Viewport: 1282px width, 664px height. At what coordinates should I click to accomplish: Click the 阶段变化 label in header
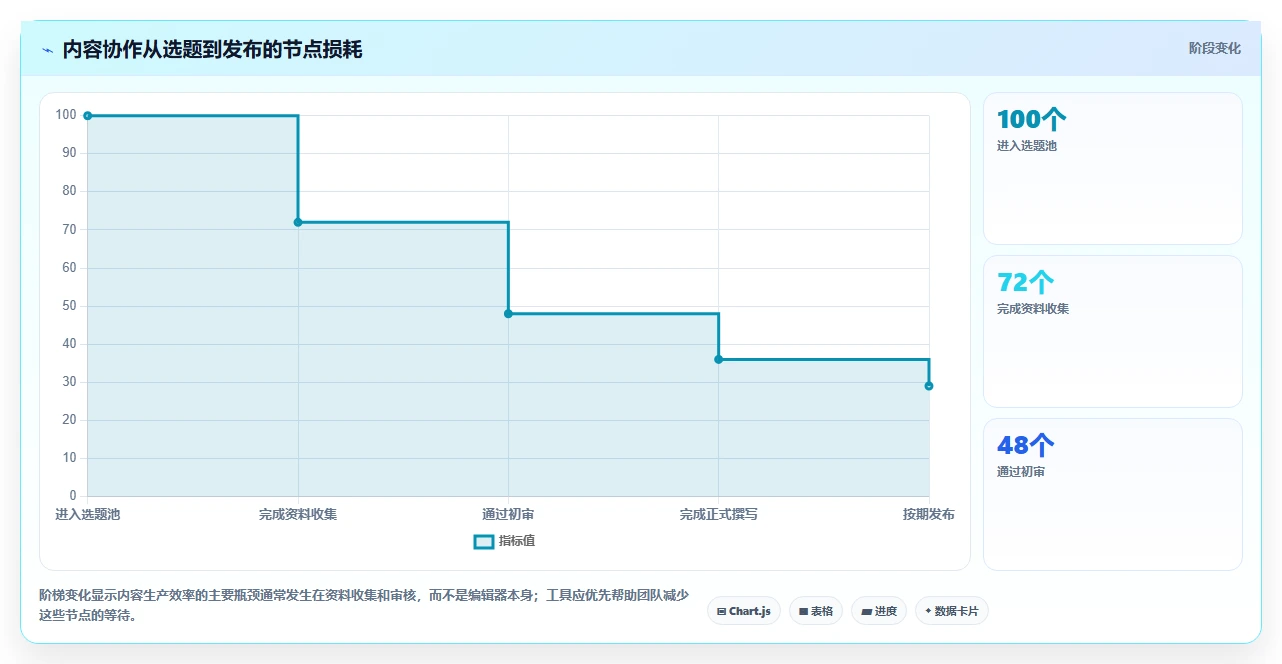click(x=1214, y=48)
